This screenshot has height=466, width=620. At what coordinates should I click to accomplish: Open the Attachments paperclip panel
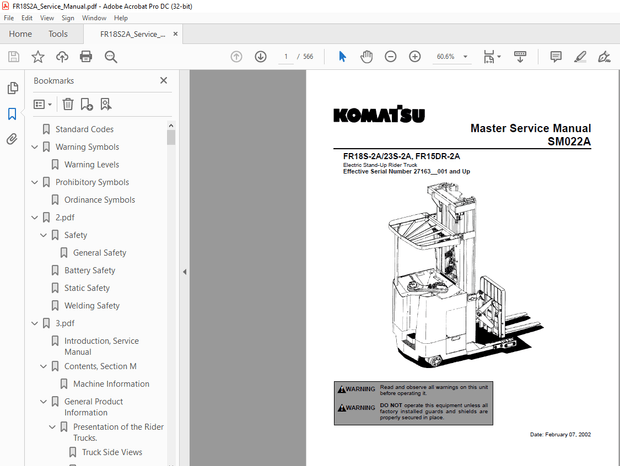[x=12, y=139]
